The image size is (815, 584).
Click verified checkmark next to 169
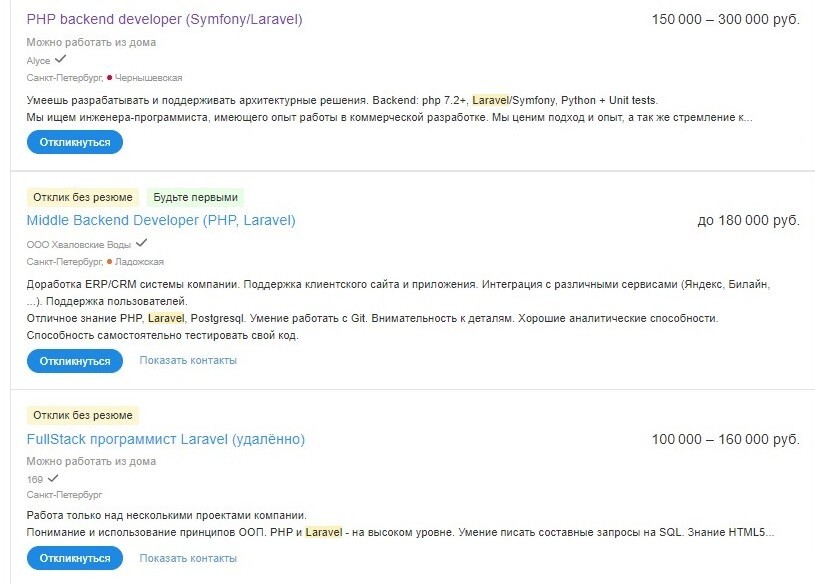(53, 478)
